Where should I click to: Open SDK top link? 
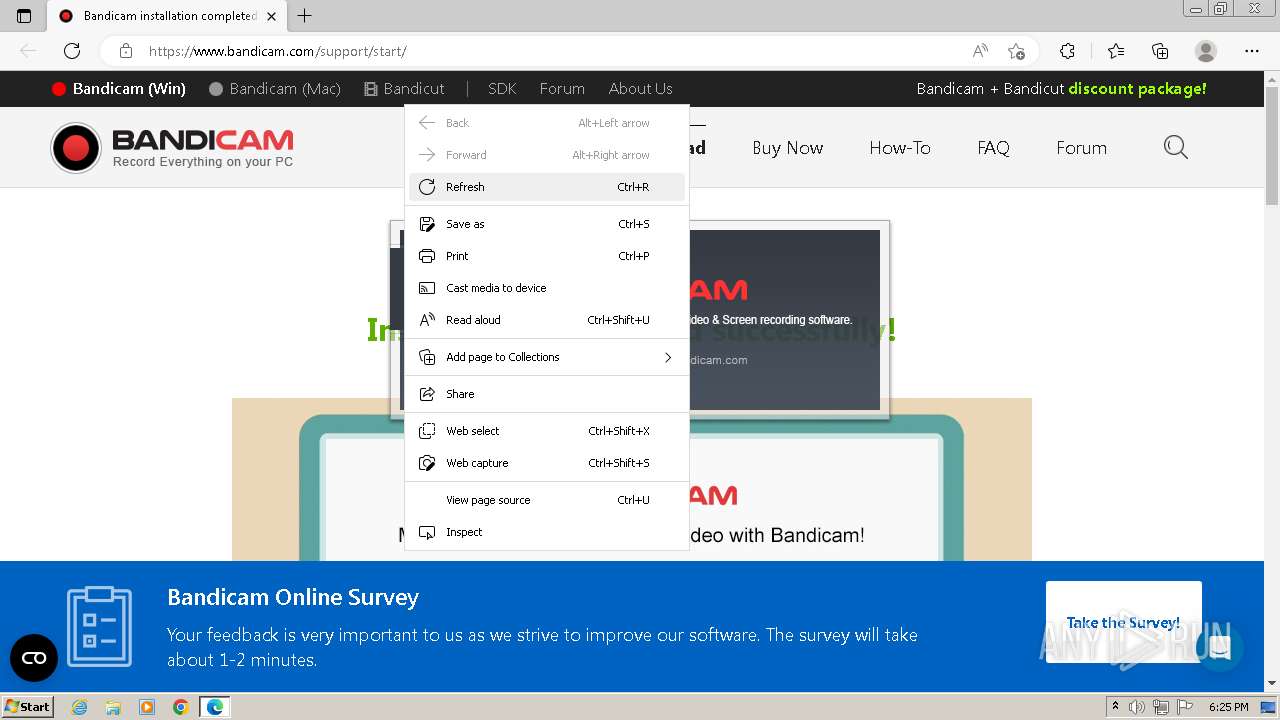tap(502, 89)
